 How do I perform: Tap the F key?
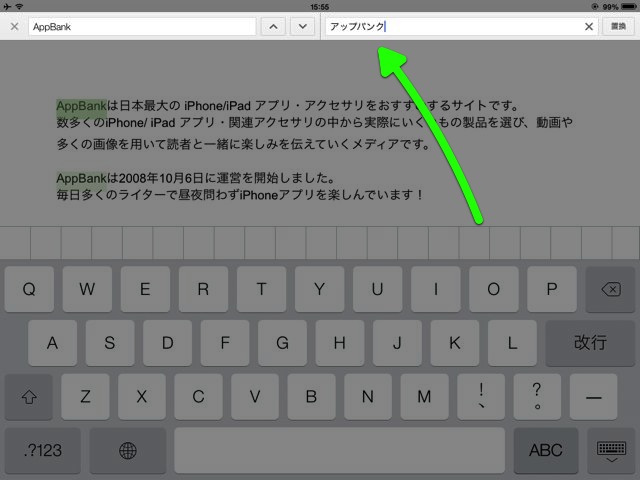[225, 343]
